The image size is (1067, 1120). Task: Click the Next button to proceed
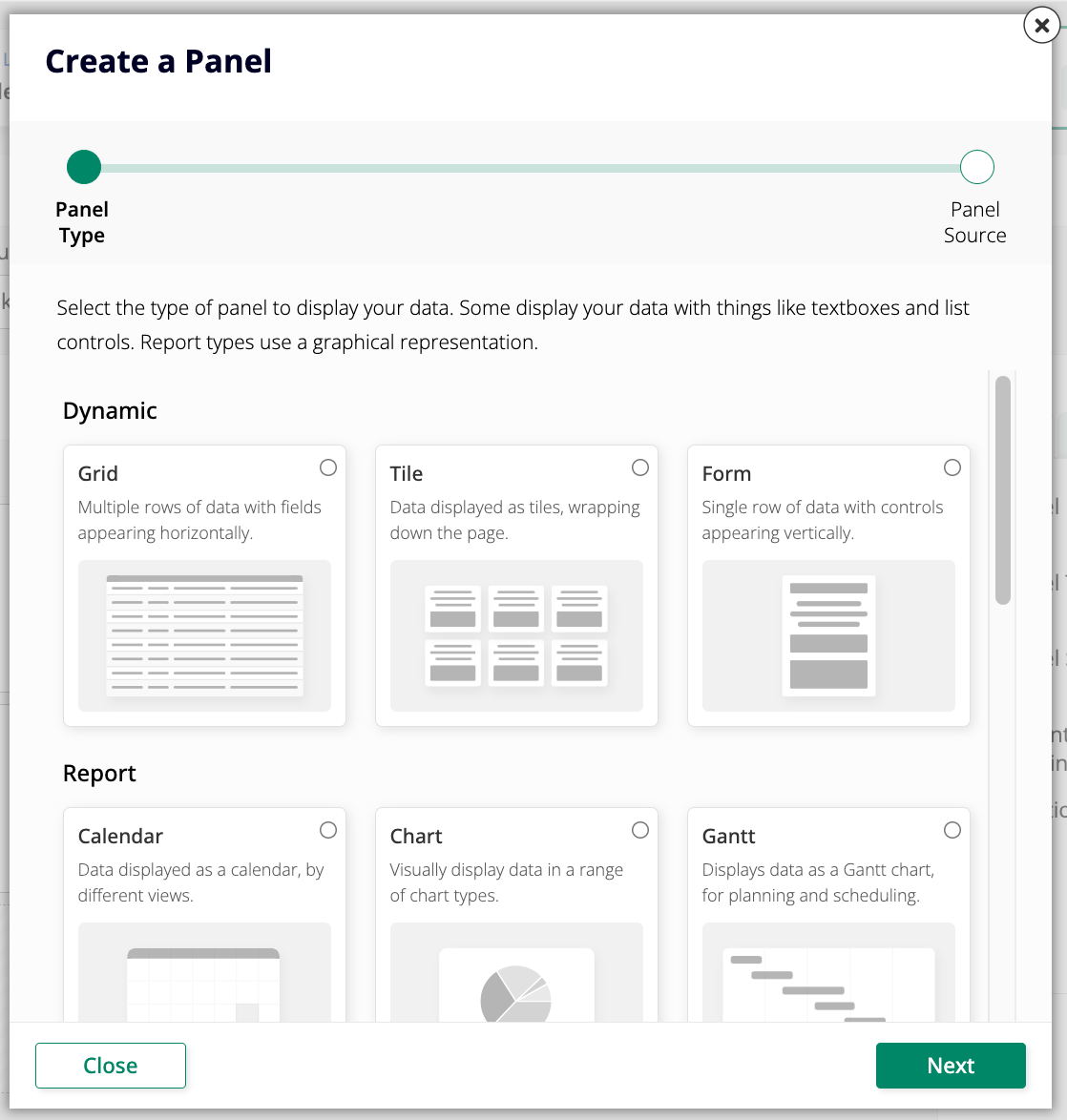[x=951, y=1066]
